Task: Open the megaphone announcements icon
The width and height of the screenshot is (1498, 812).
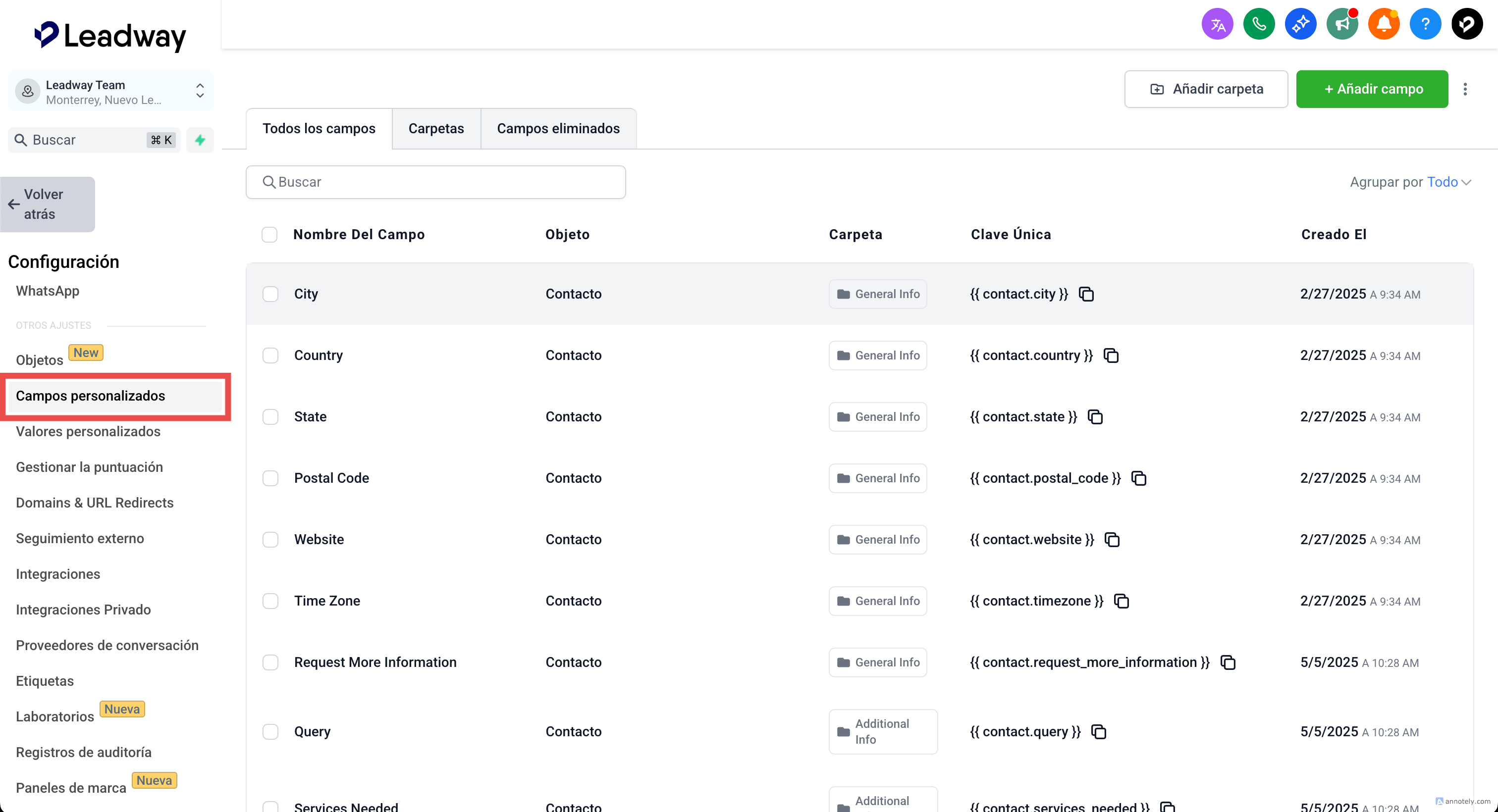Action: pyautogui.click(x=1341, y=24)
